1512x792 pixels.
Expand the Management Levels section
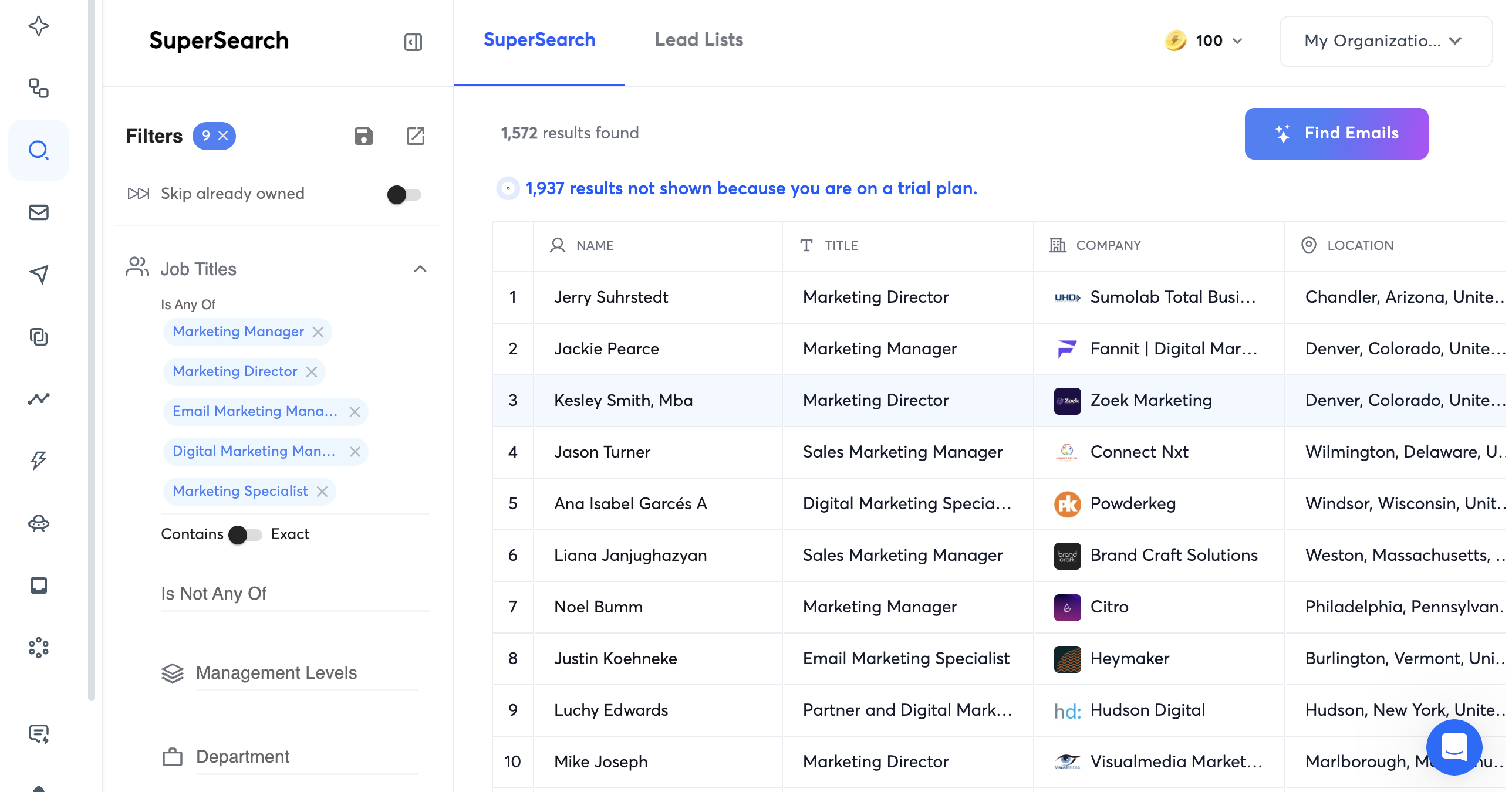pyautogui.click(x=276, y=673)
